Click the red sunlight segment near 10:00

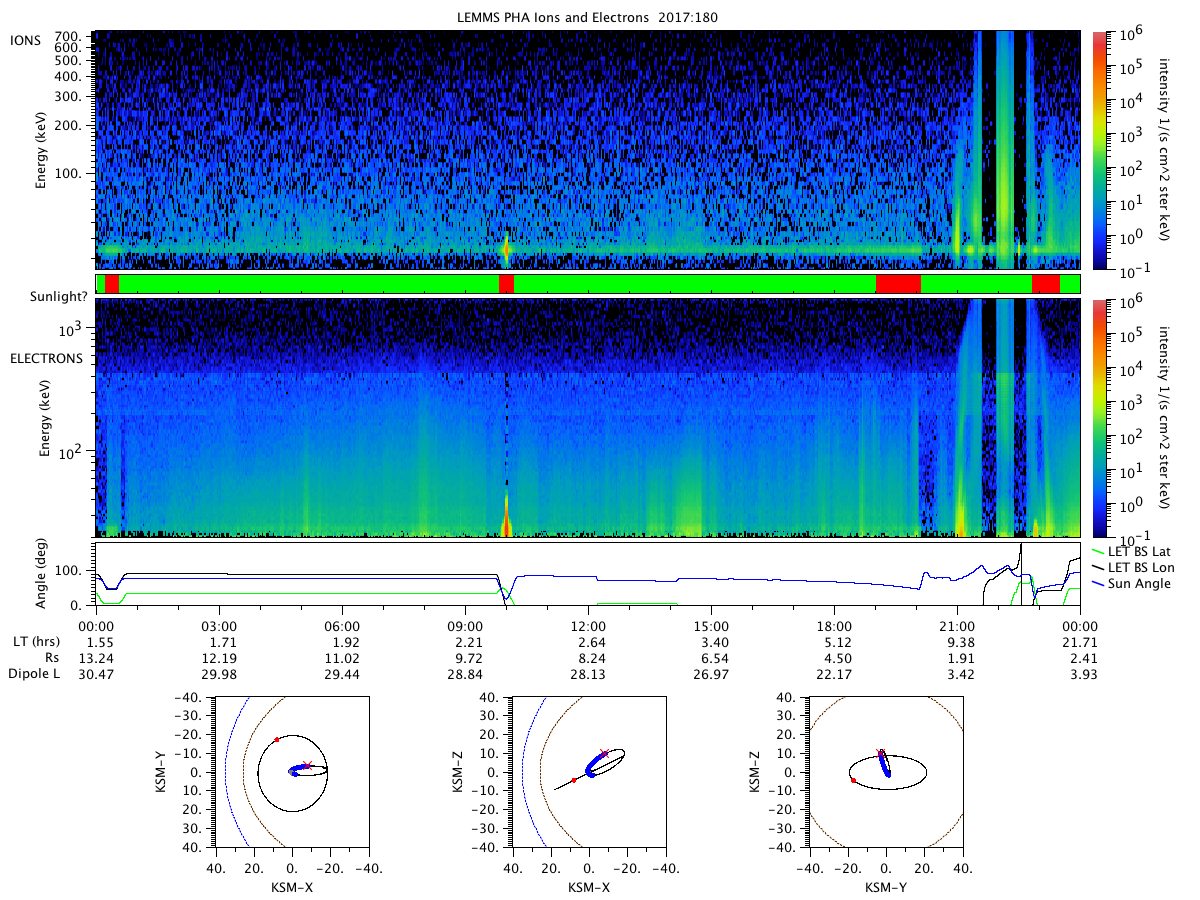pyautogui.click(x=506, y=284)
